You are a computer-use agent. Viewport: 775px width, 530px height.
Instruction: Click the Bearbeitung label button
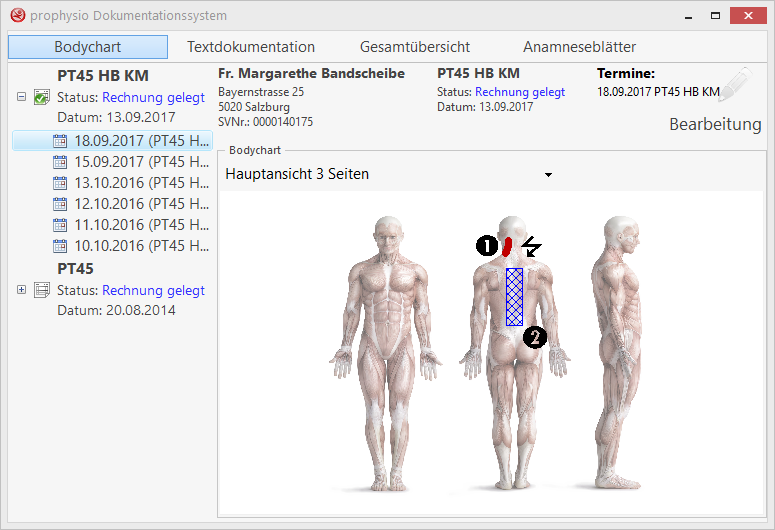[714, 125]
